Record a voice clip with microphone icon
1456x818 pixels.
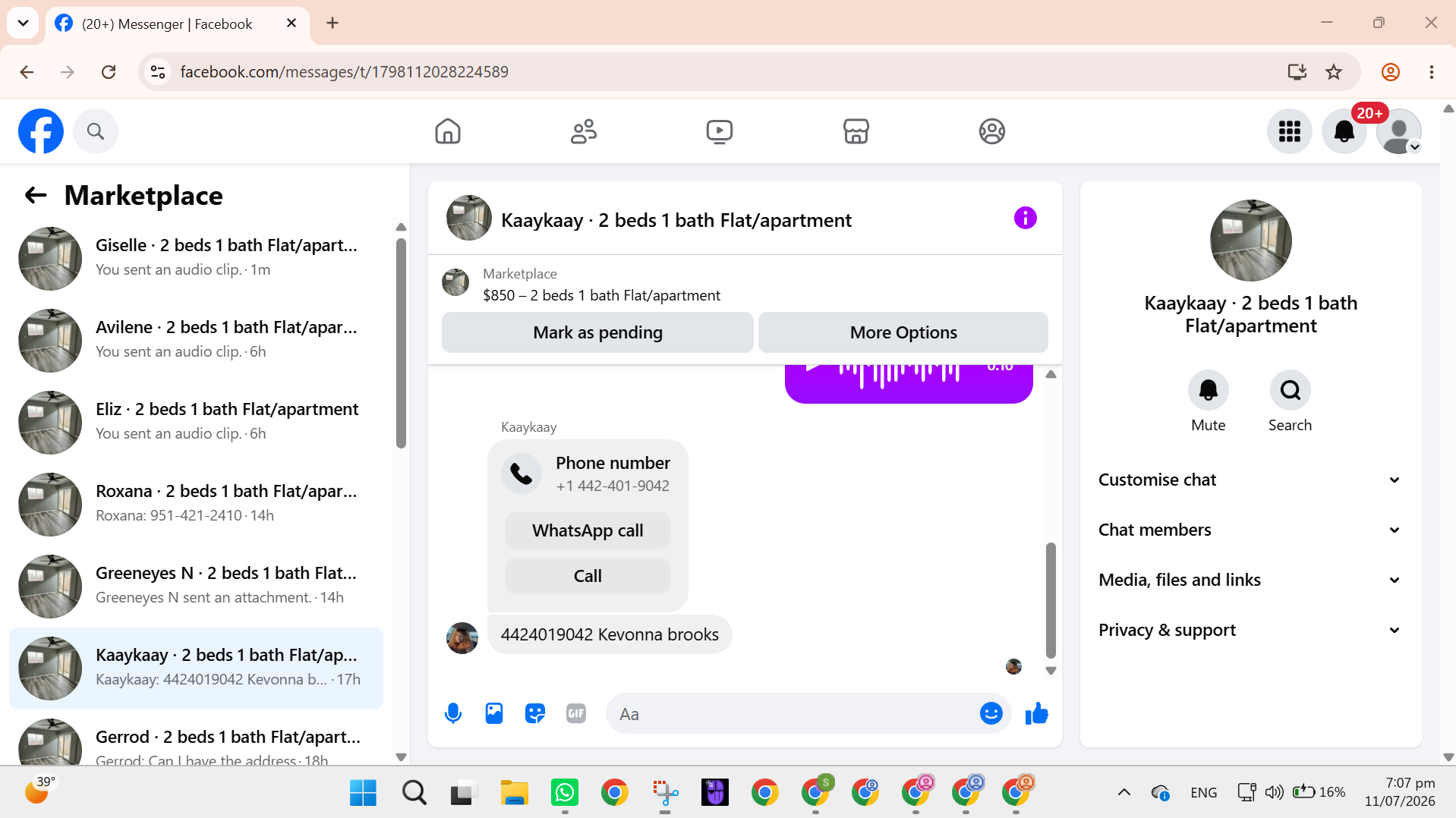(x=453, y=713)
